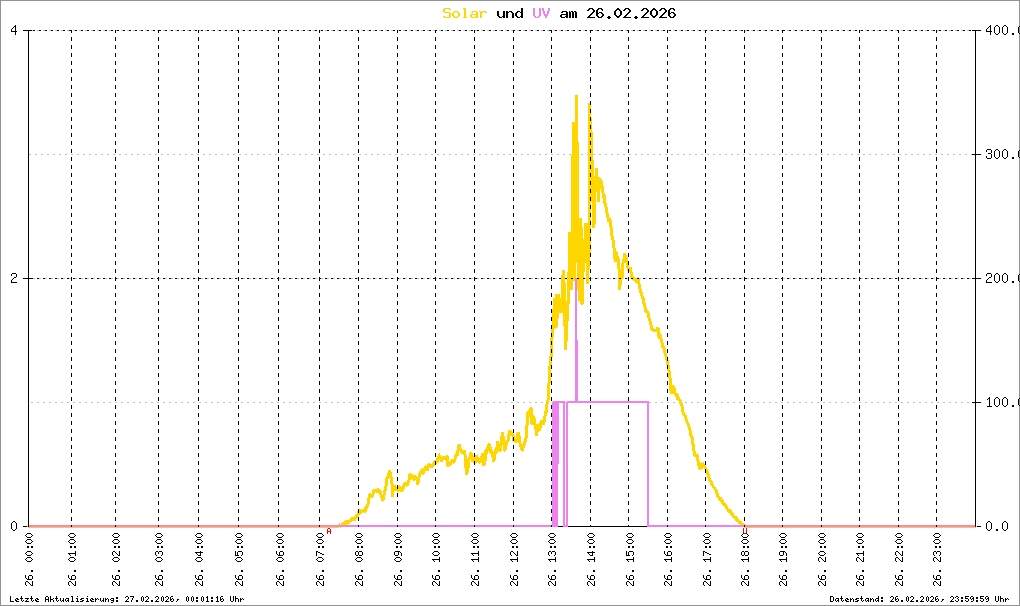Select the time label "26. 10:00"
The image size is (1020, 606).
click(436, 560)
